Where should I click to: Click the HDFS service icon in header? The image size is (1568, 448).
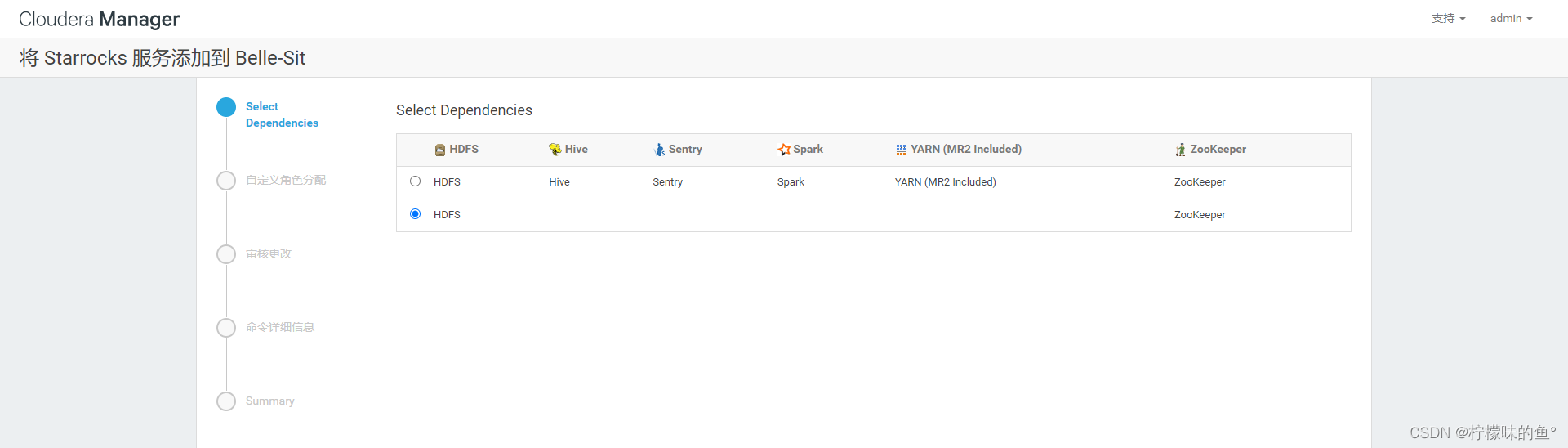(x=440, y=150)
